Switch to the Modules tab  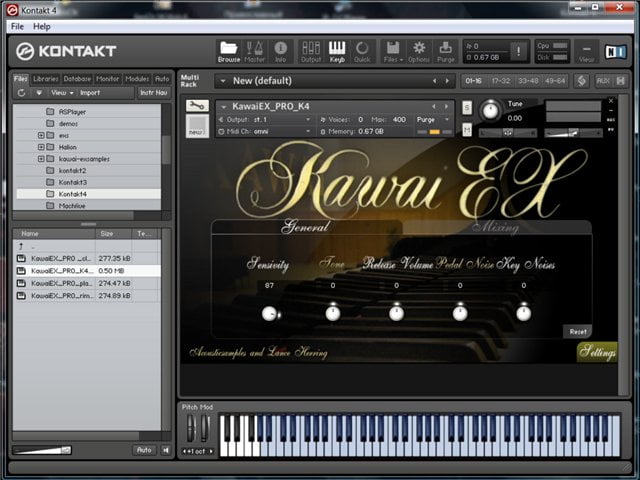137,79
